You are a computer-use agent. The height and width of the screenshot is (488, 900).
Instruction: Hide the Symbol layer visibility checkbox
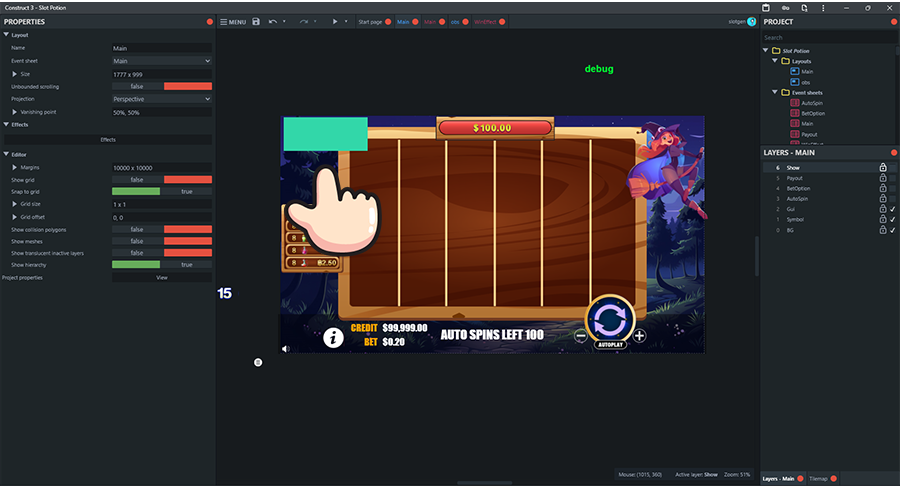[893, 219]
